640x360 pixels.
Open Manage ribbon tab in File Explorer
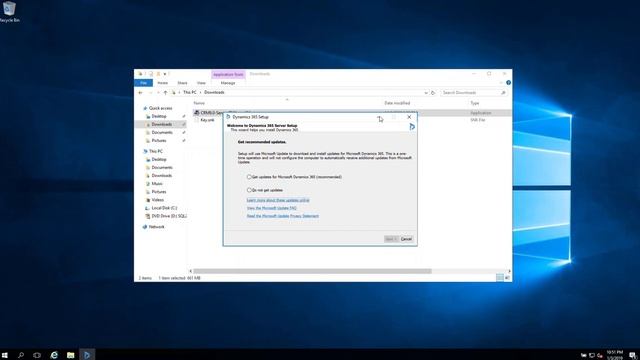point(228,83)
